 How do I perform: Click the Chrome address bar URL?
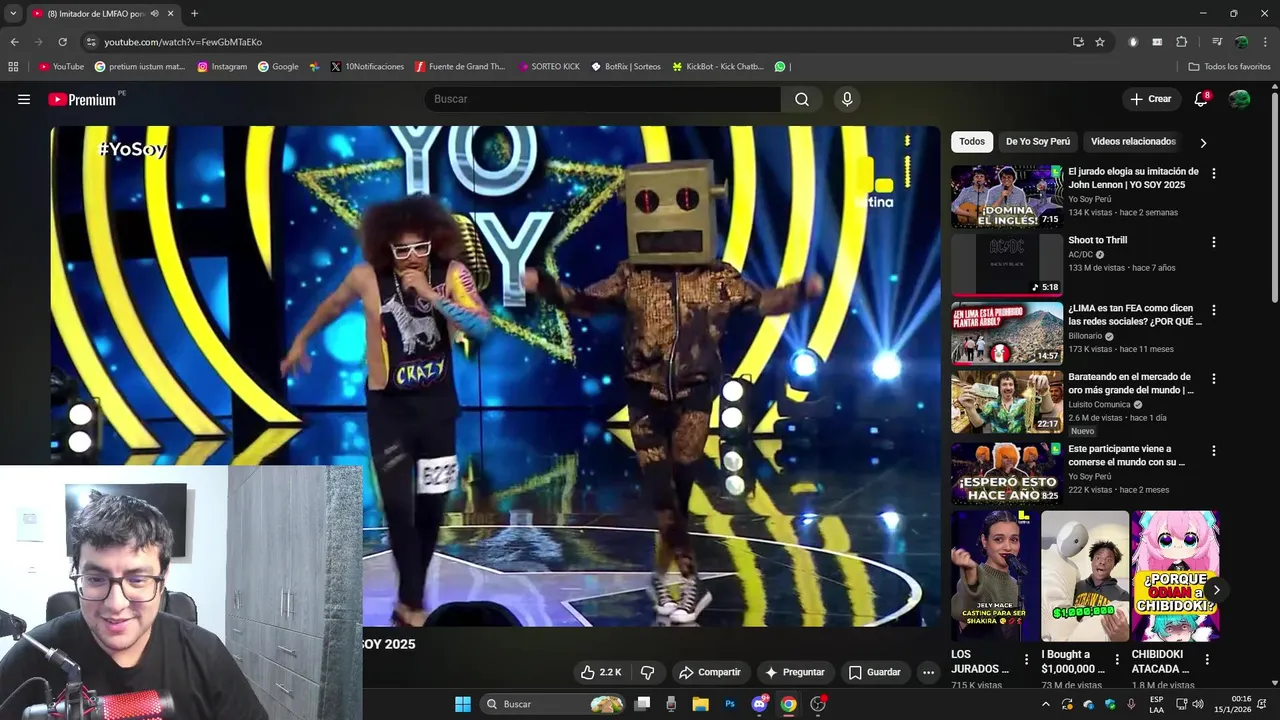coord(183,42)
